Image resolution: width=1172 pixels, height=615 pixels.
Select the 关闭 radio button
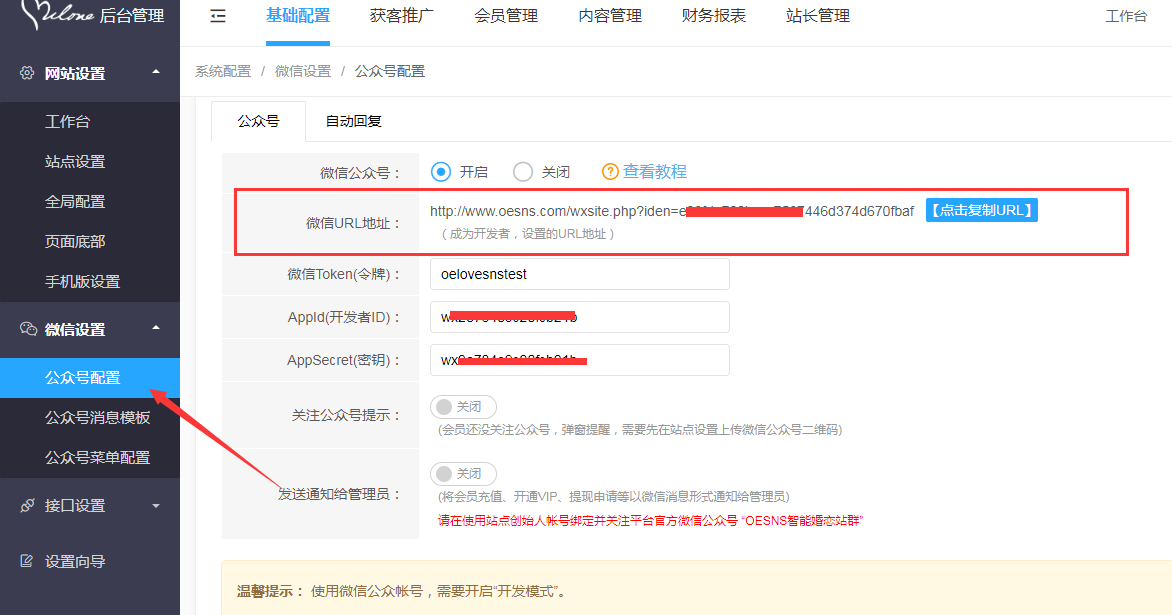(x=523, y=172)
